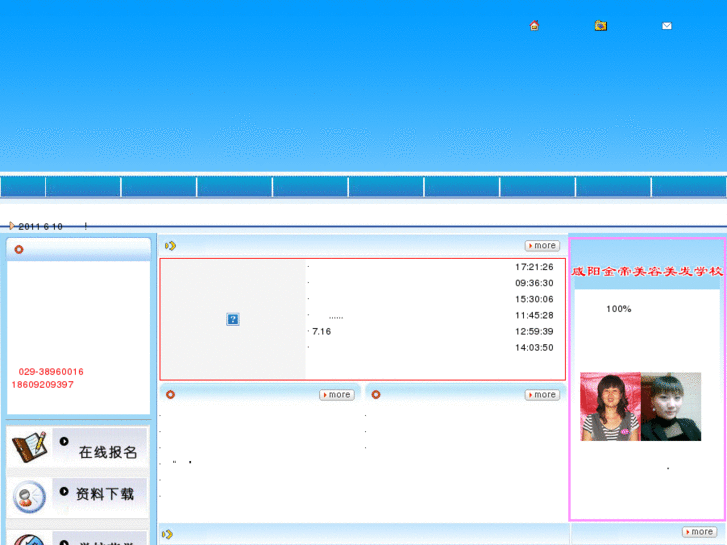Click 'more' in the middle-right panel

[542, 395]
